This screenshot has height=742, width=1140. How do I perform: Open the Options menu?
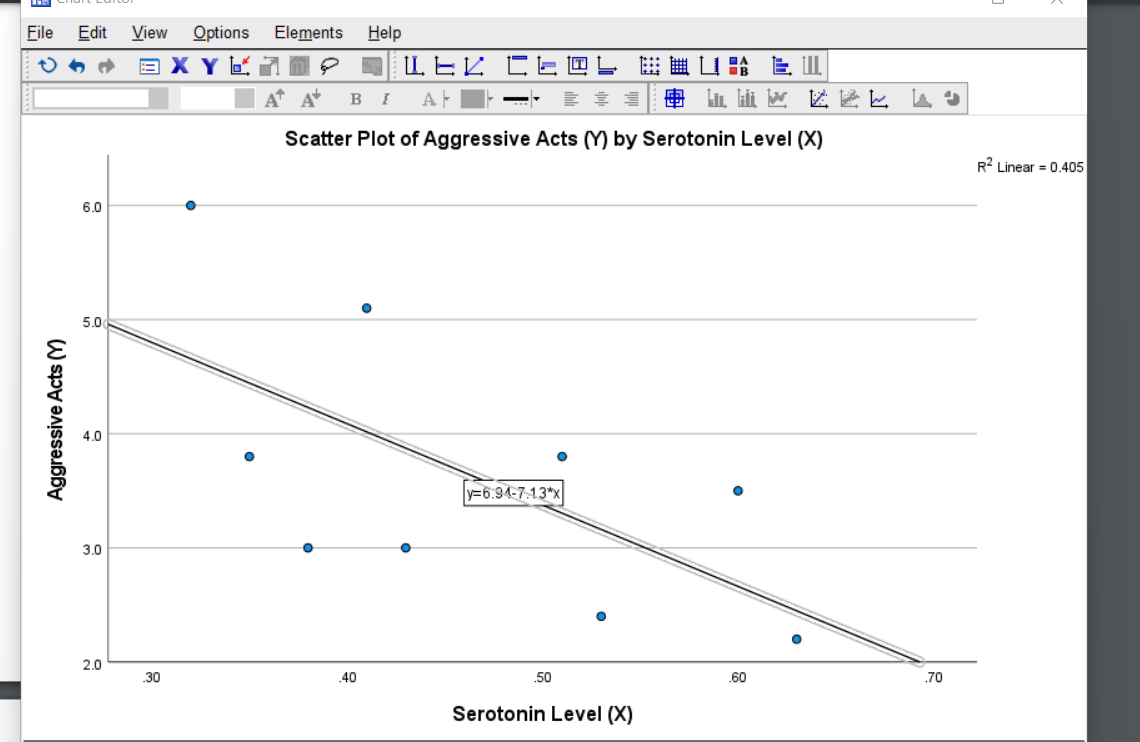pyautogui.click(x=221, y=33)
